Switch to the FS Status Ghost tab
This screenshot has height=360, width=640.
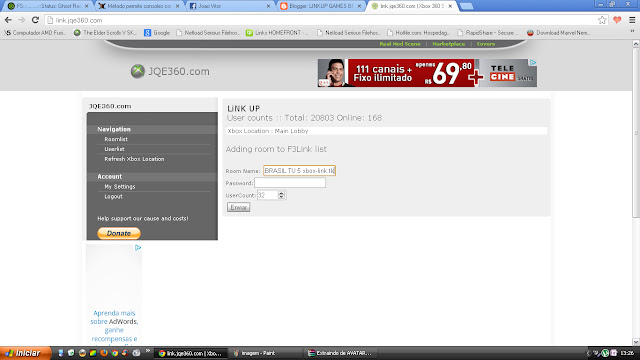point(48,6)
